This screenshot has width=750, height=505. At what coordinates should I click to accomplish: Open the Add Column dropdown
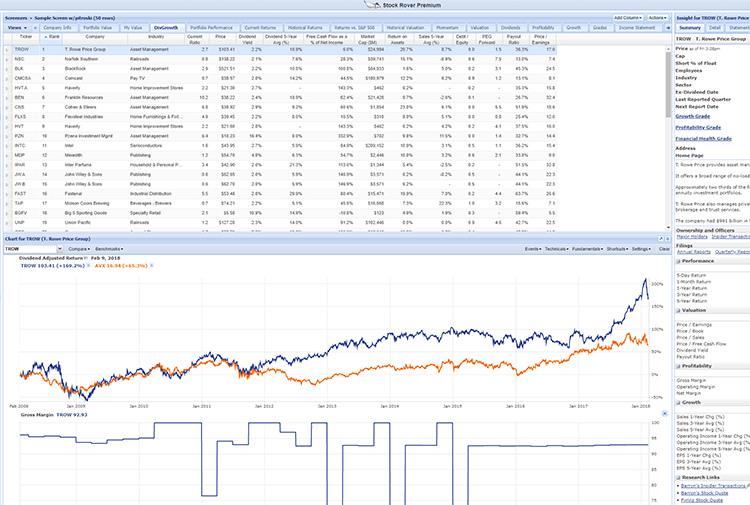pyautogui.click(x=628, y=18)
